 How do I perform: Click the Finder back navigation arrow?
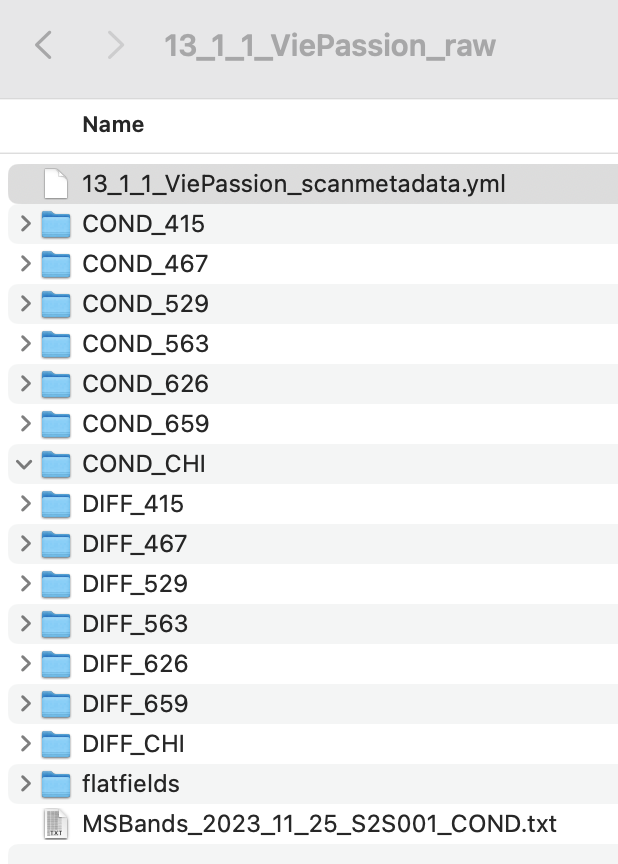[x=43, y=45]
